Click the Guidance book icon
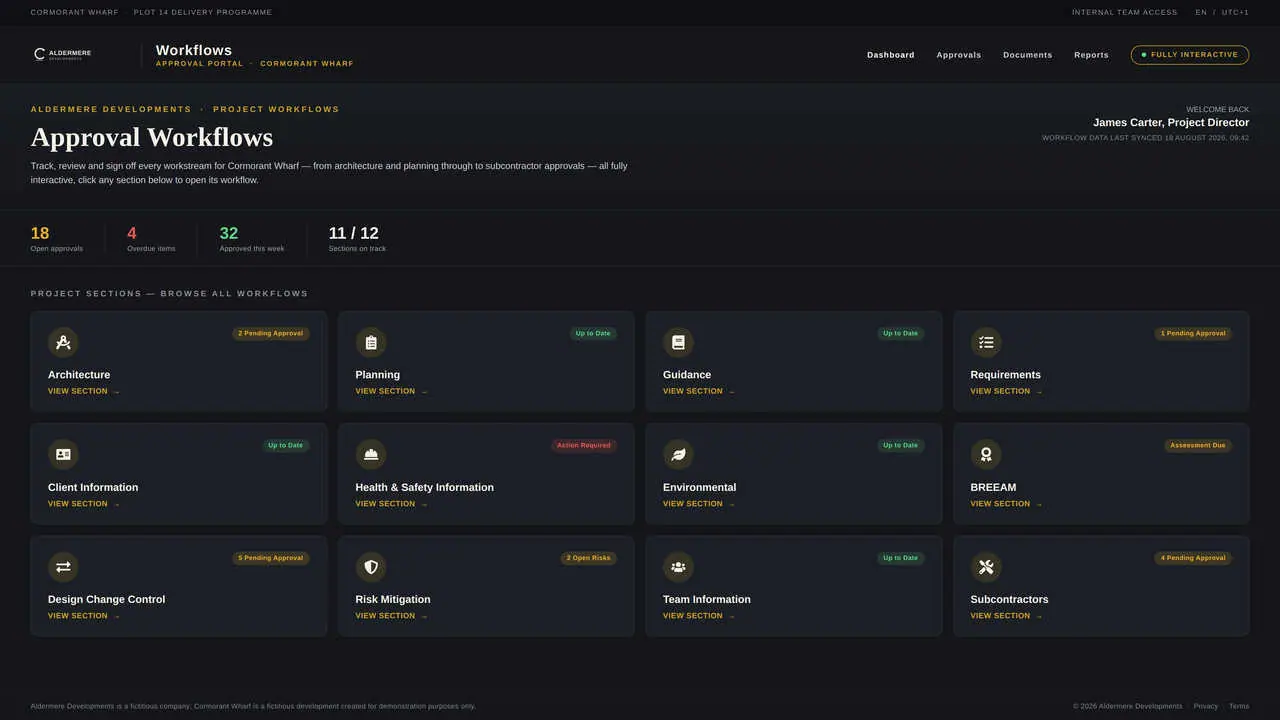This screenshot has height=720, width=1280. (x=678, y=343)
